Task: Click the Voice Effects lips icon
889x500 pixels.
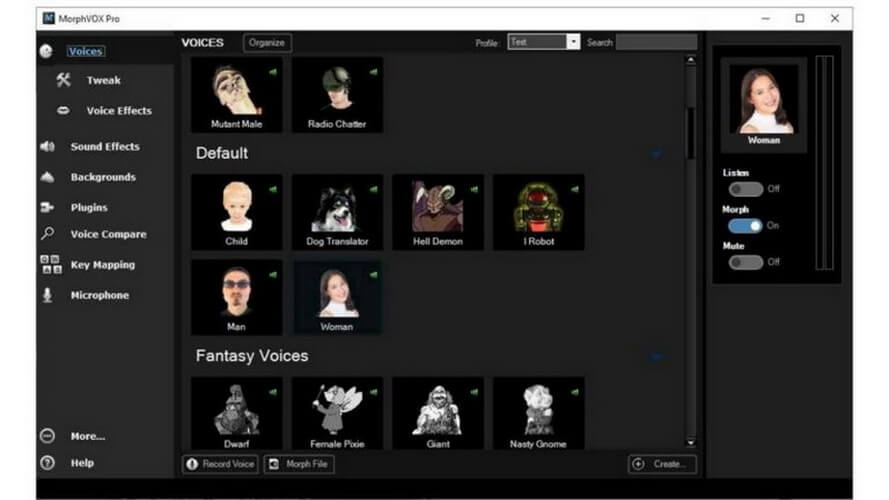Action: 64,111
